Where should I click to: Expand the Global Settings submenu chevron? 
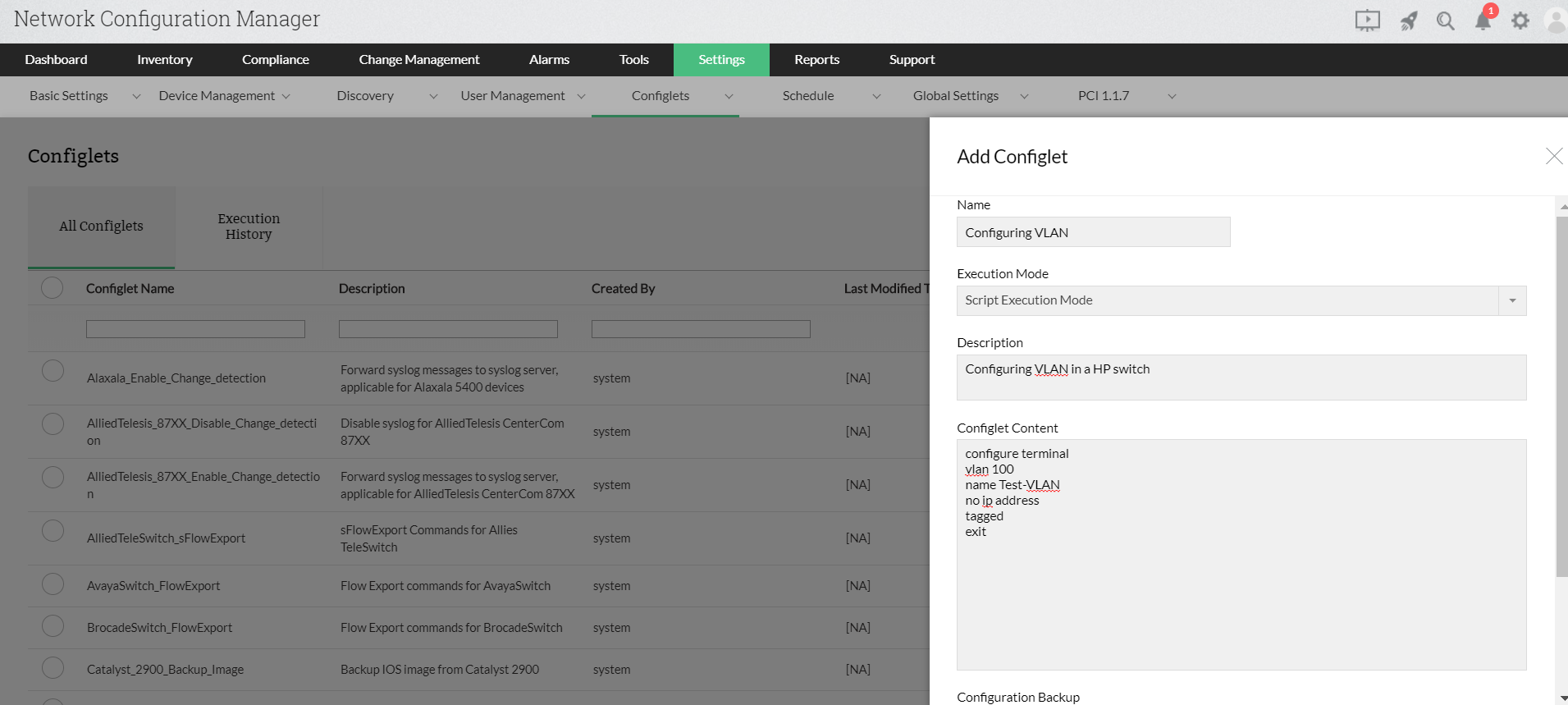[x=1024, y=97]
